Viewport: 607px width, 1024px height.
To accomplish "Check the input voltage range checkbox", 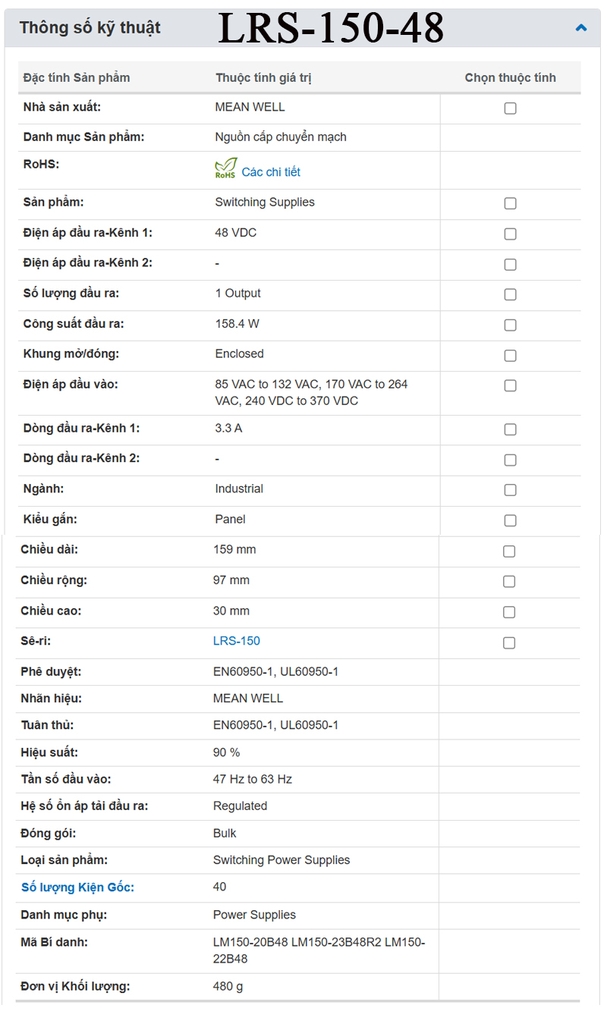I will tap(510, 385).
